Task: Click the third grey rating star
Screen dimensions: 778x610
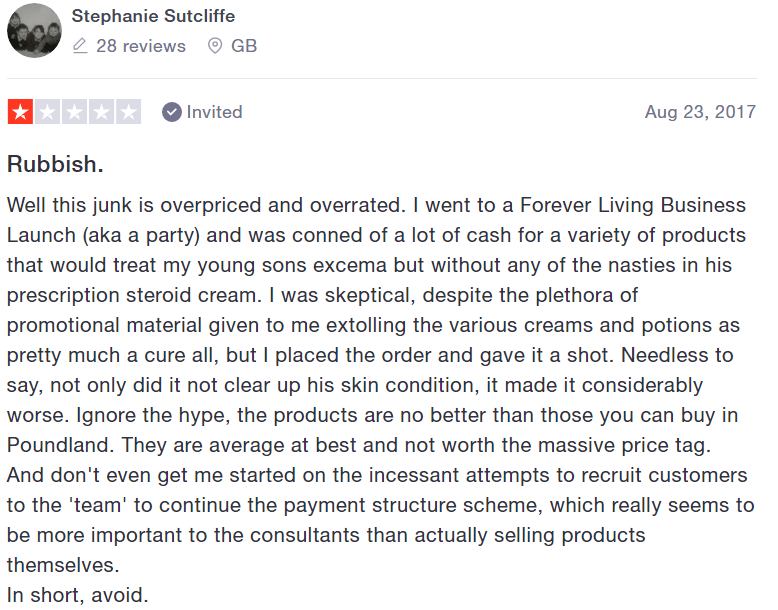Action: 74,112
